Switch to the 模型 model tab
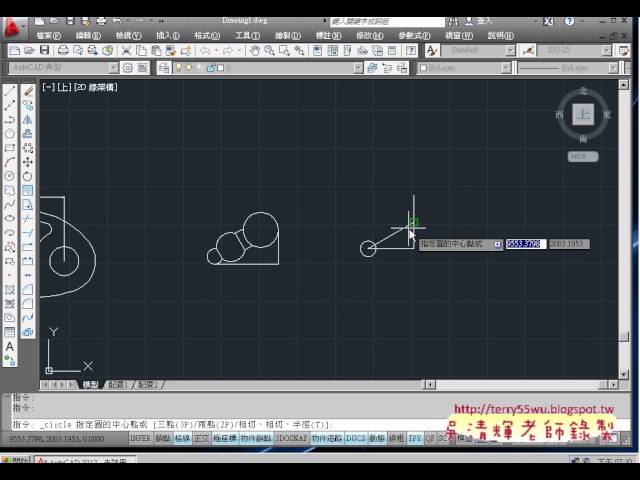 point(90,384)
